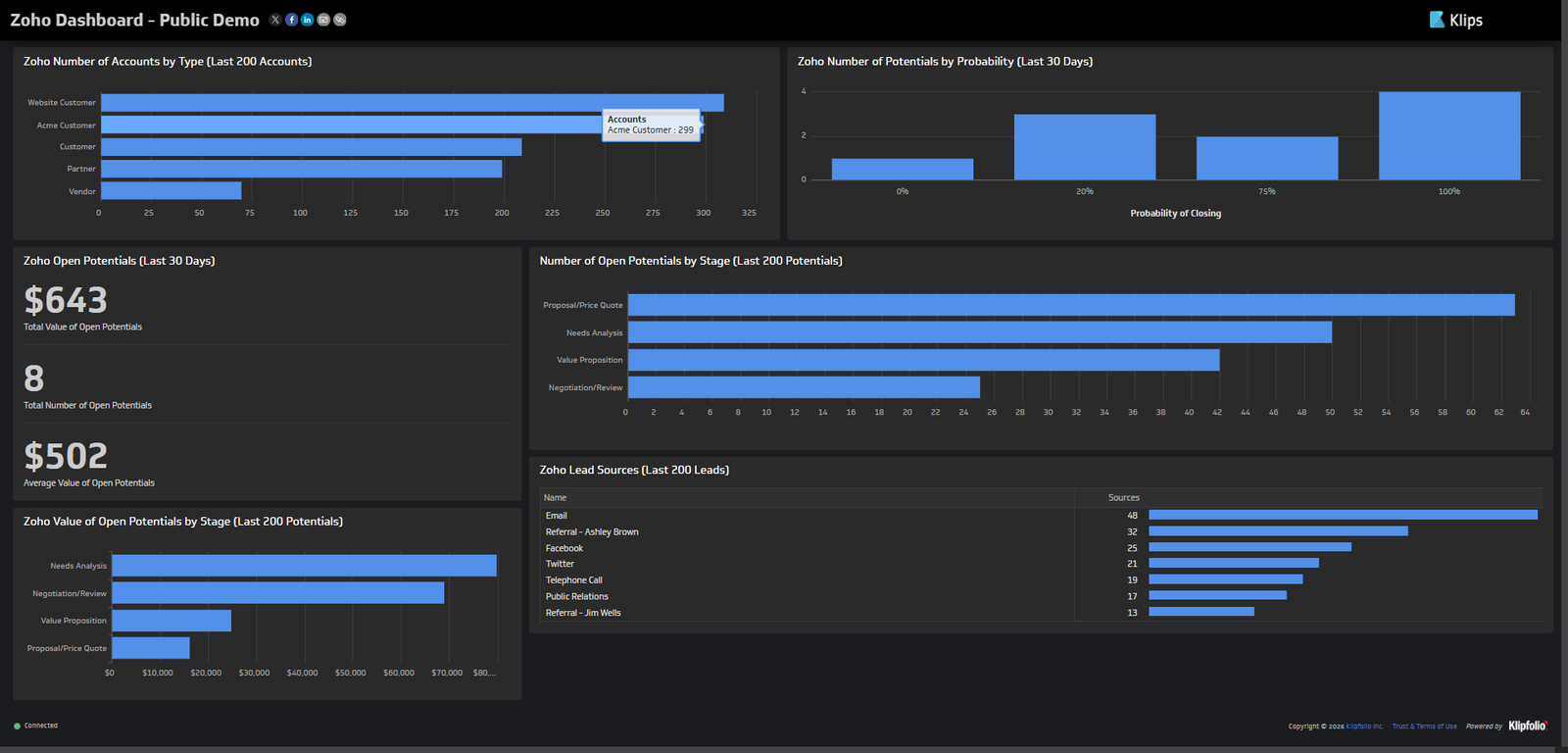Viewport: 1568px width, 753px height.
Task: Click the Zoho Open Potentials panel title
Action: pos(120,261)
